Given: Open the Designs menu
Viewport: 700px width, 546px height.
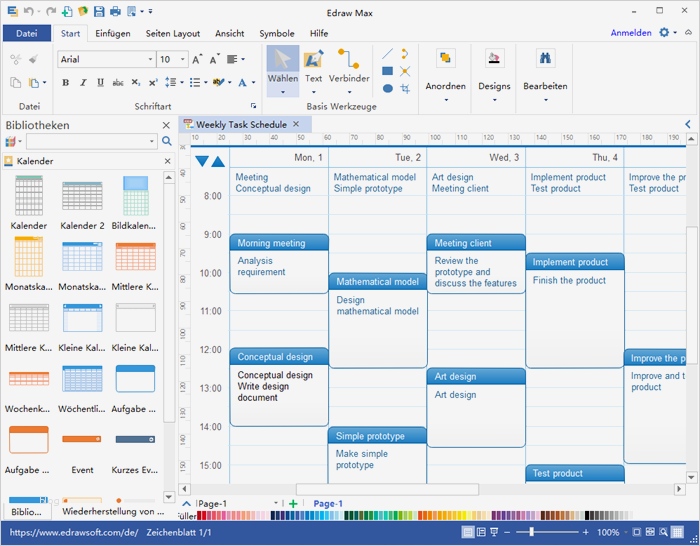Looking at the screenshot, I should [x=494, y=75].
